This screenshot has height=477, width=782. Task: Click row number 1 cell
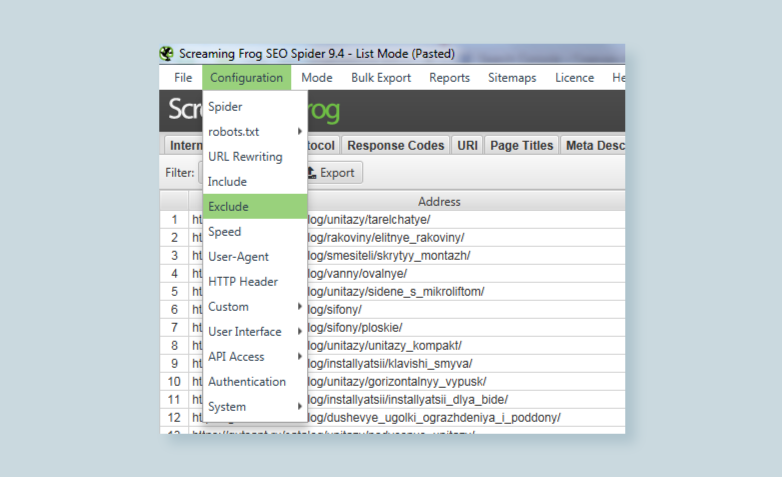(x=174, y=220)
